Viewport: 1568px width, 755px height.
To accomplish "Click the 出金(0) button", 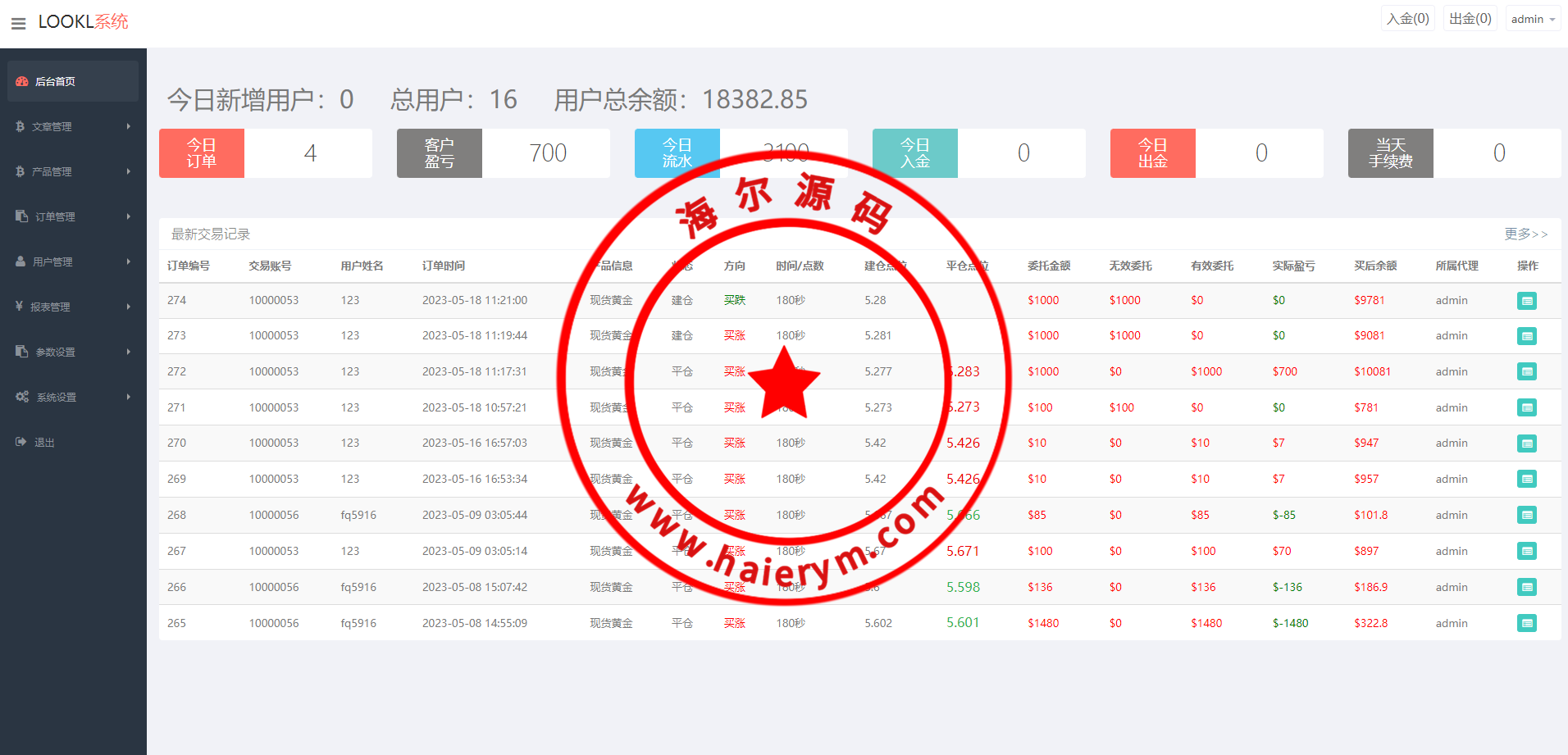I will (1470, 19).
